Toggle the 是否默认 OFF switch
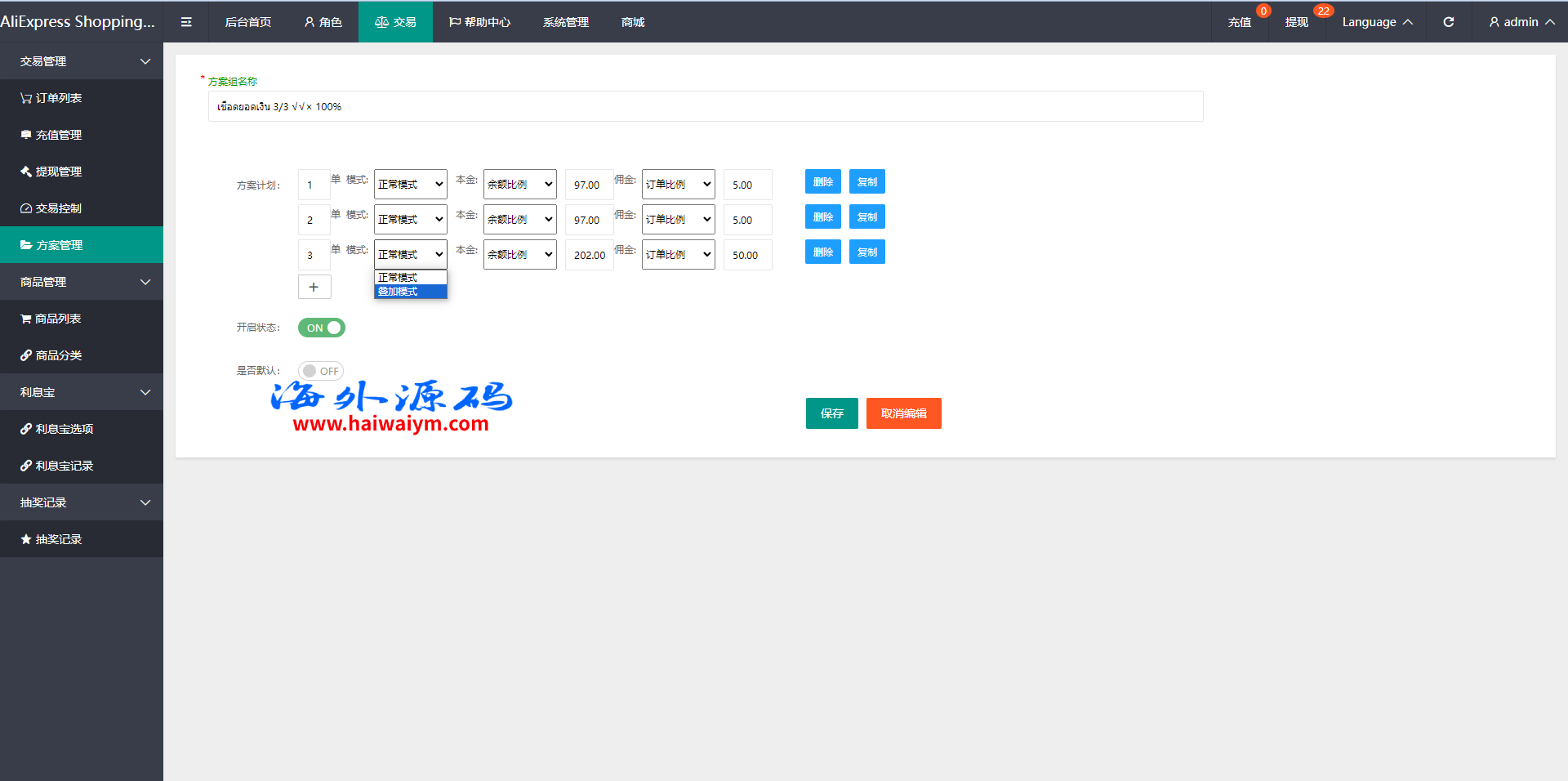Screen dimensions: 1568x781 pos(321,371)
